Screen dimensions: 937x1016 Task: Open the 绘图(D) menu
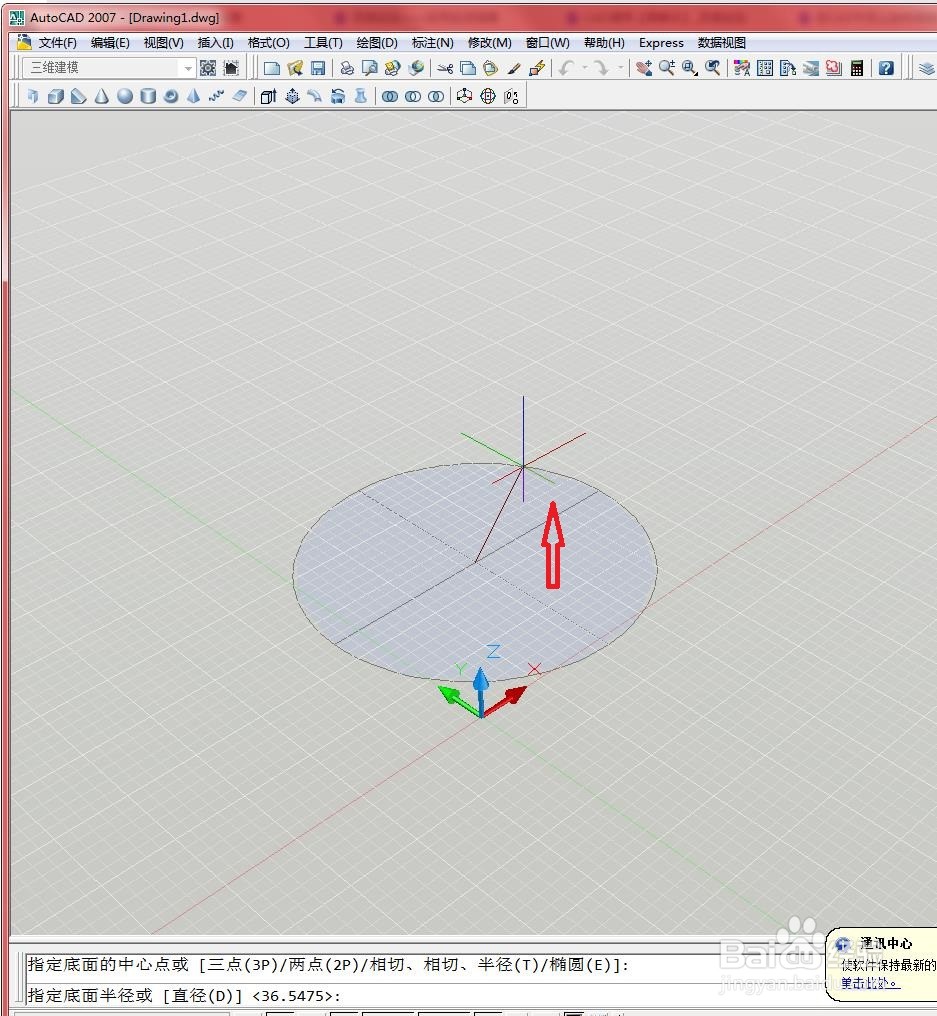[x=376, y=43]
